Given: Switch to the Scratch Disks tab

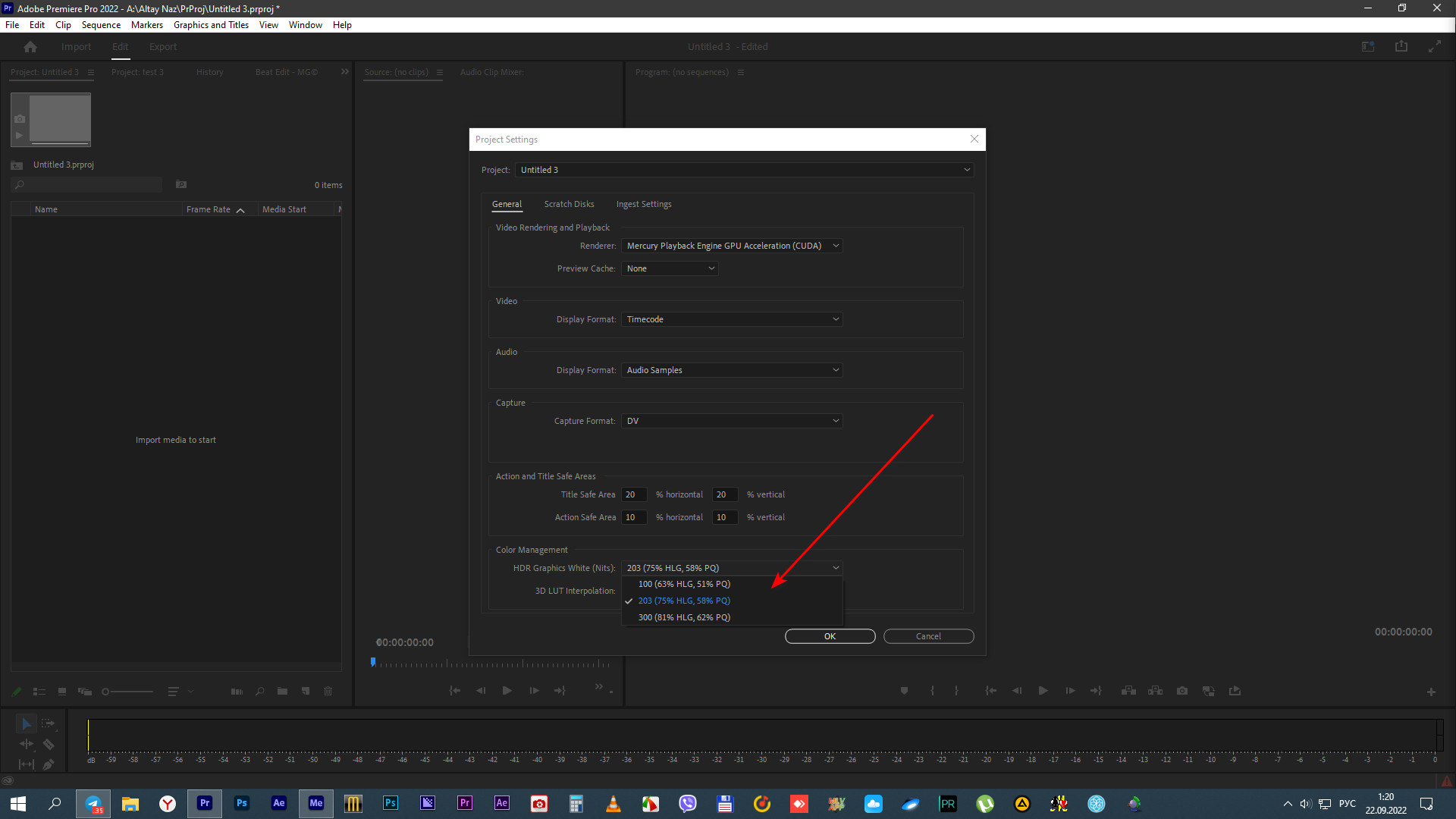Looking at the screenshot, I should point(569,204).
